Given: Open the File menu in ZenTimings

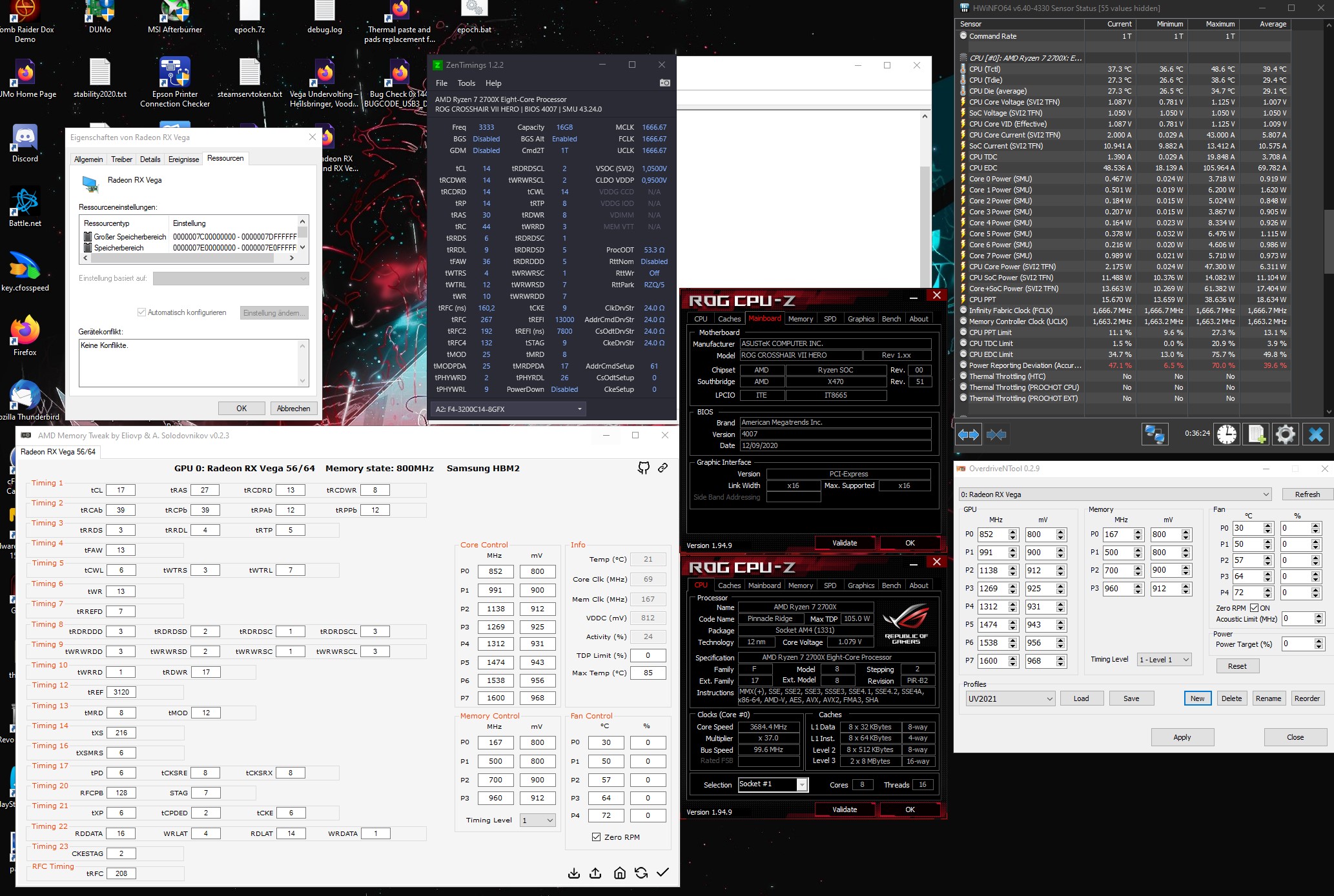Looking at the screenshot, I should (x=442, y=83).
